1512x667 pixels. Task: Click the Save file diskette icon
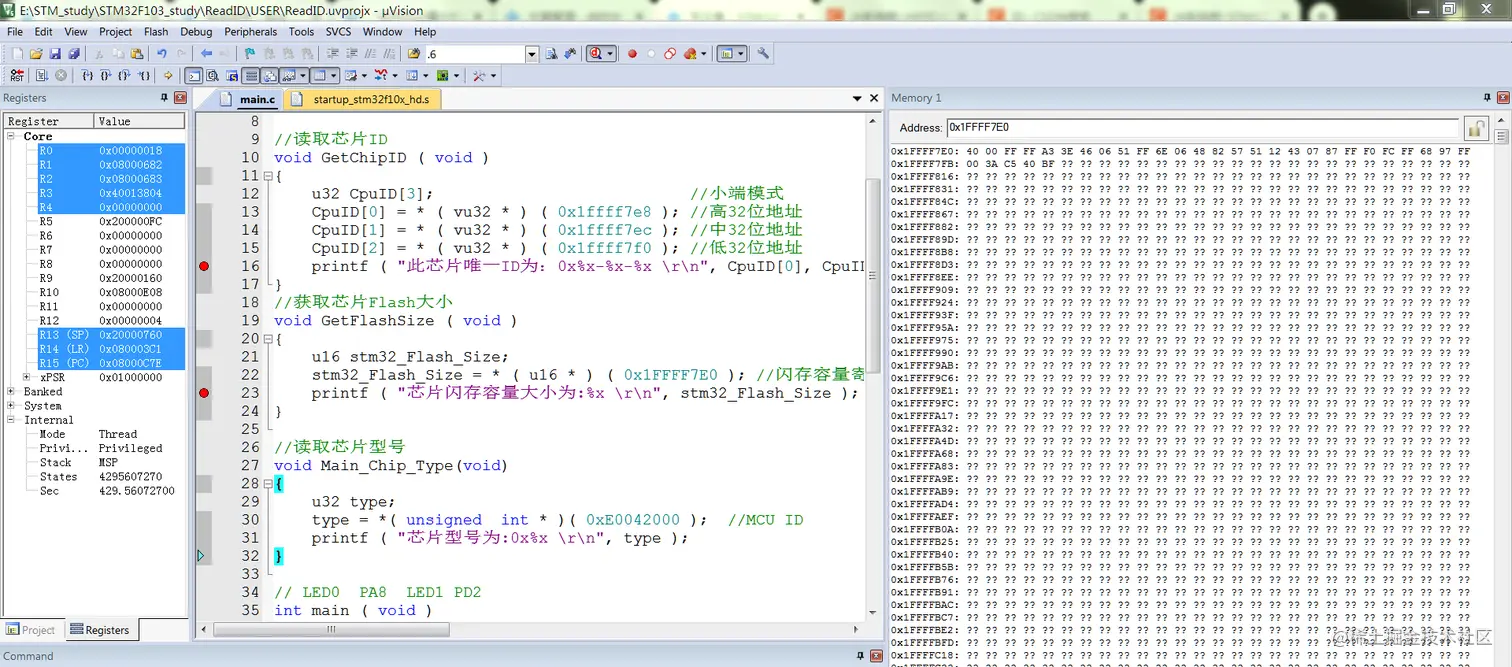coord(55,54)
